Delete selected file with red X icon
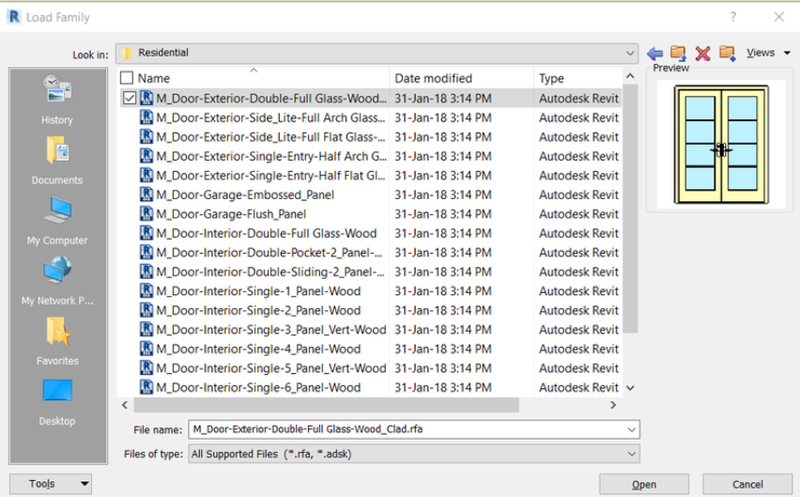The image size is (800, 497). tap(703, 53)
